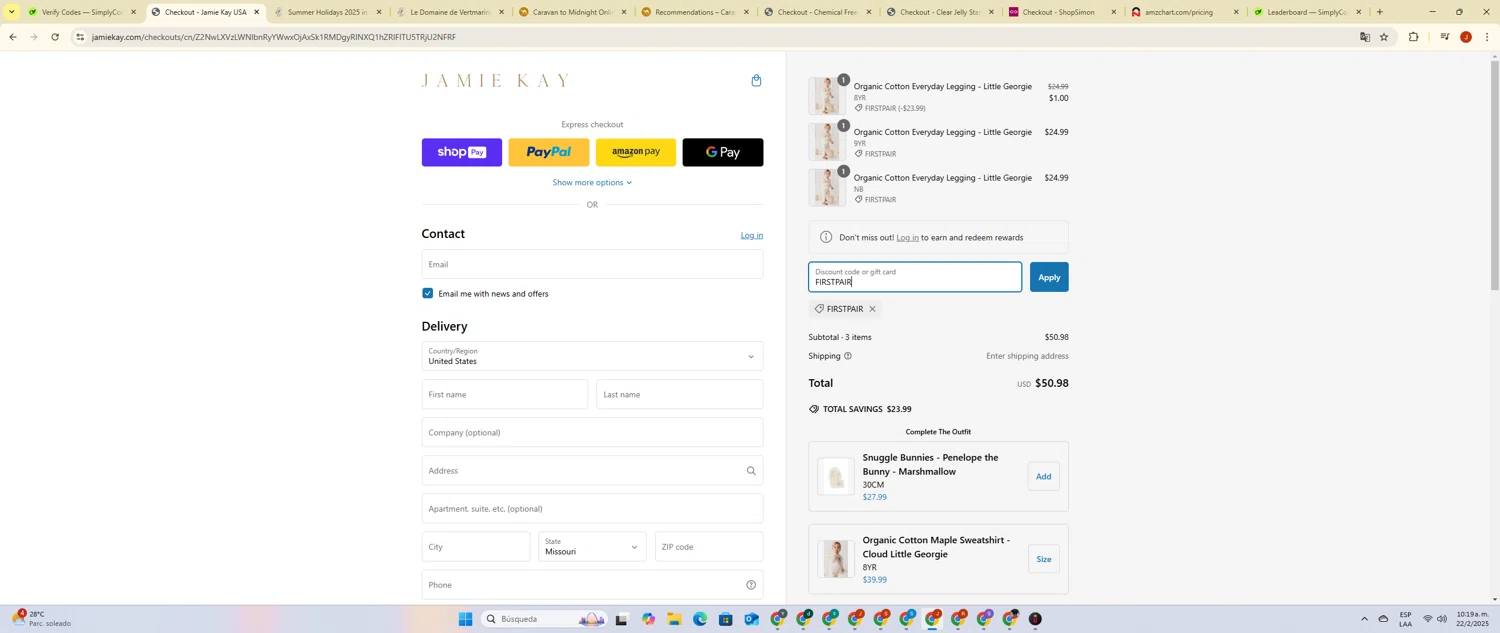The height and width of the screenshot is (633, 1500).
Task: Switch to Le Domaine de Vertmarines tab
Action: [x=449, y=12]
